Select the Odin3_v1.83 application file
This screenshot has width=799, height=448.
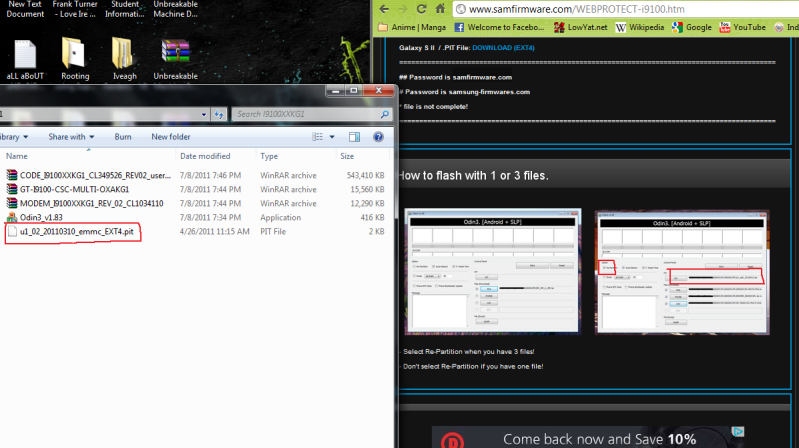coord(40,217)
